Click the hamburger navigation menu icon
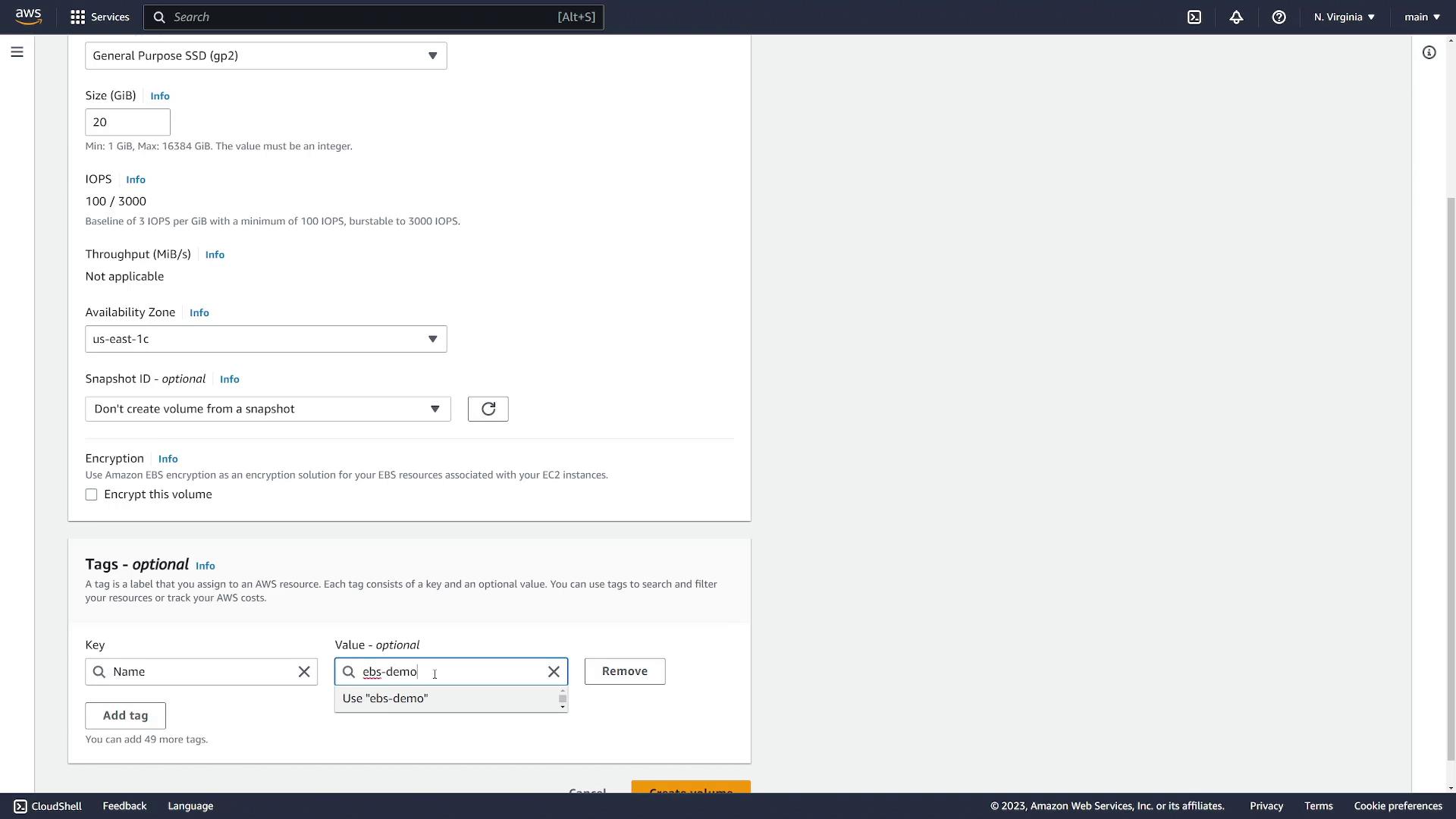 point(17,52)
